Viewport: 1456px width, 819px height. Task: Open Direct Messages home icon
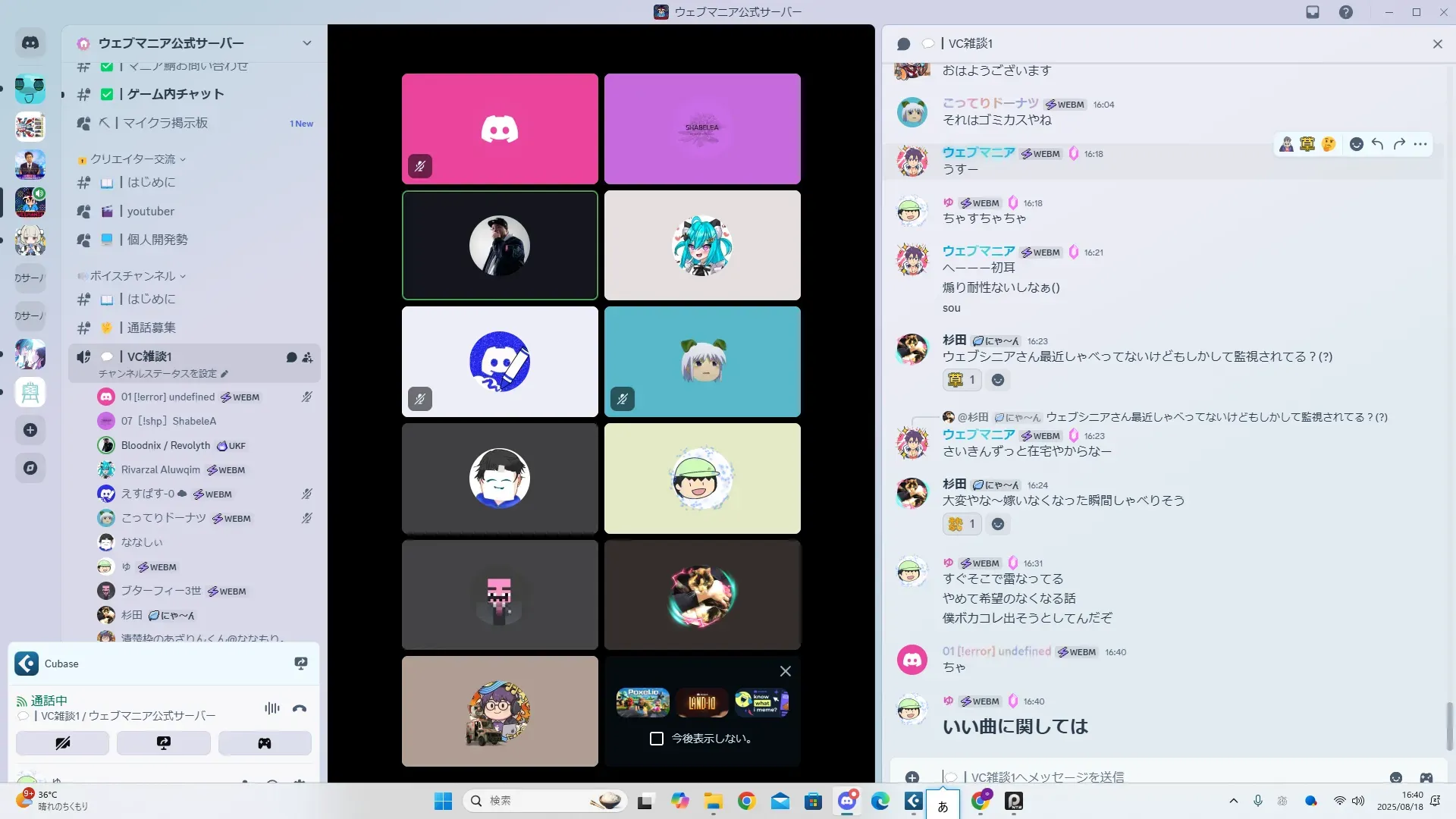pyautogui.click(x=30, y=43)
